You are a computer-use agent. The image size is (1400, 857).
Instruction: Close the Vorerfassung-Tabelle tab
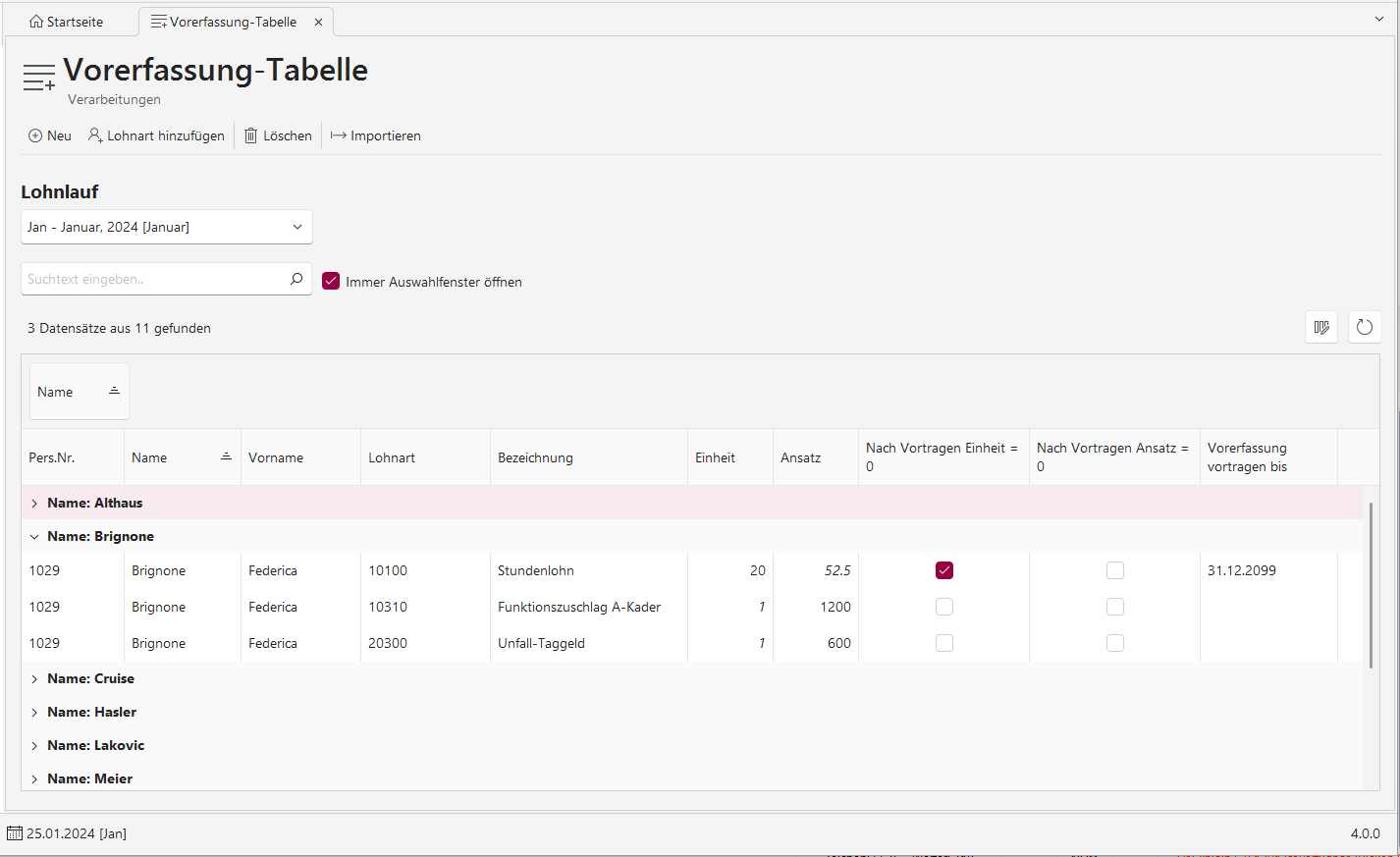[318, 22]
